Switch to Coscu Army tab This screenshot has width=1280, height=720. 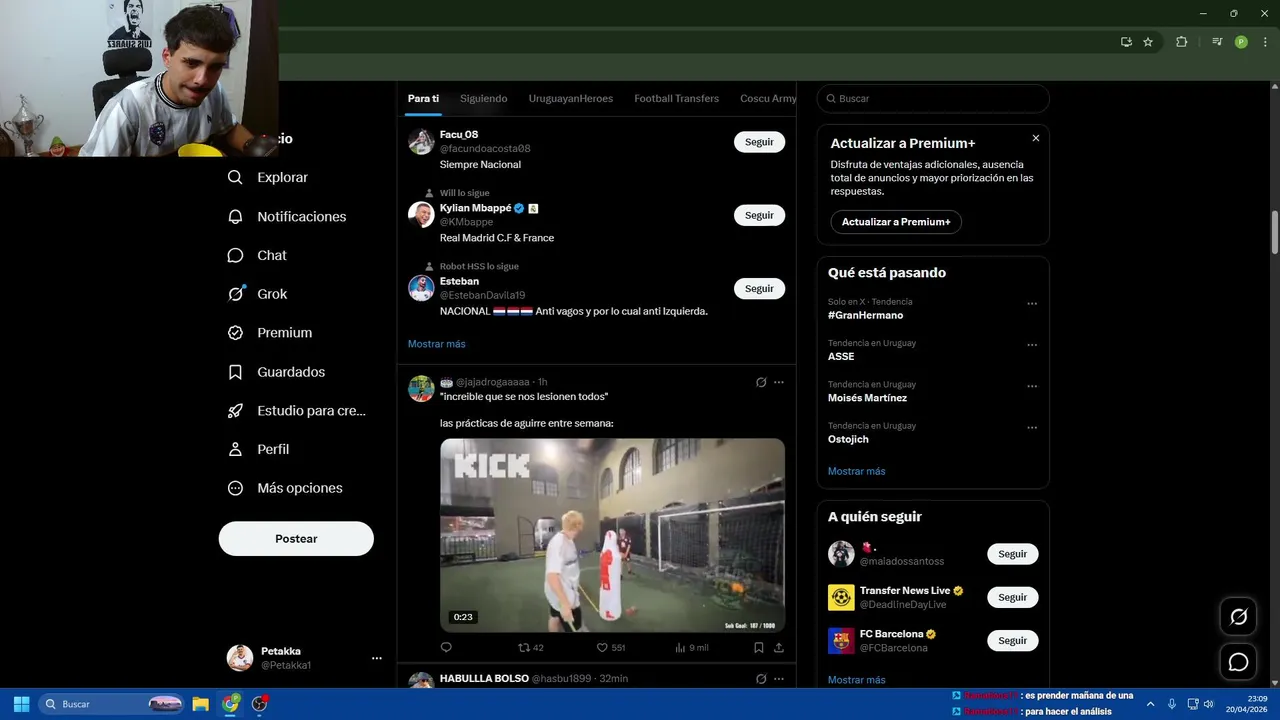pos(768,99)
